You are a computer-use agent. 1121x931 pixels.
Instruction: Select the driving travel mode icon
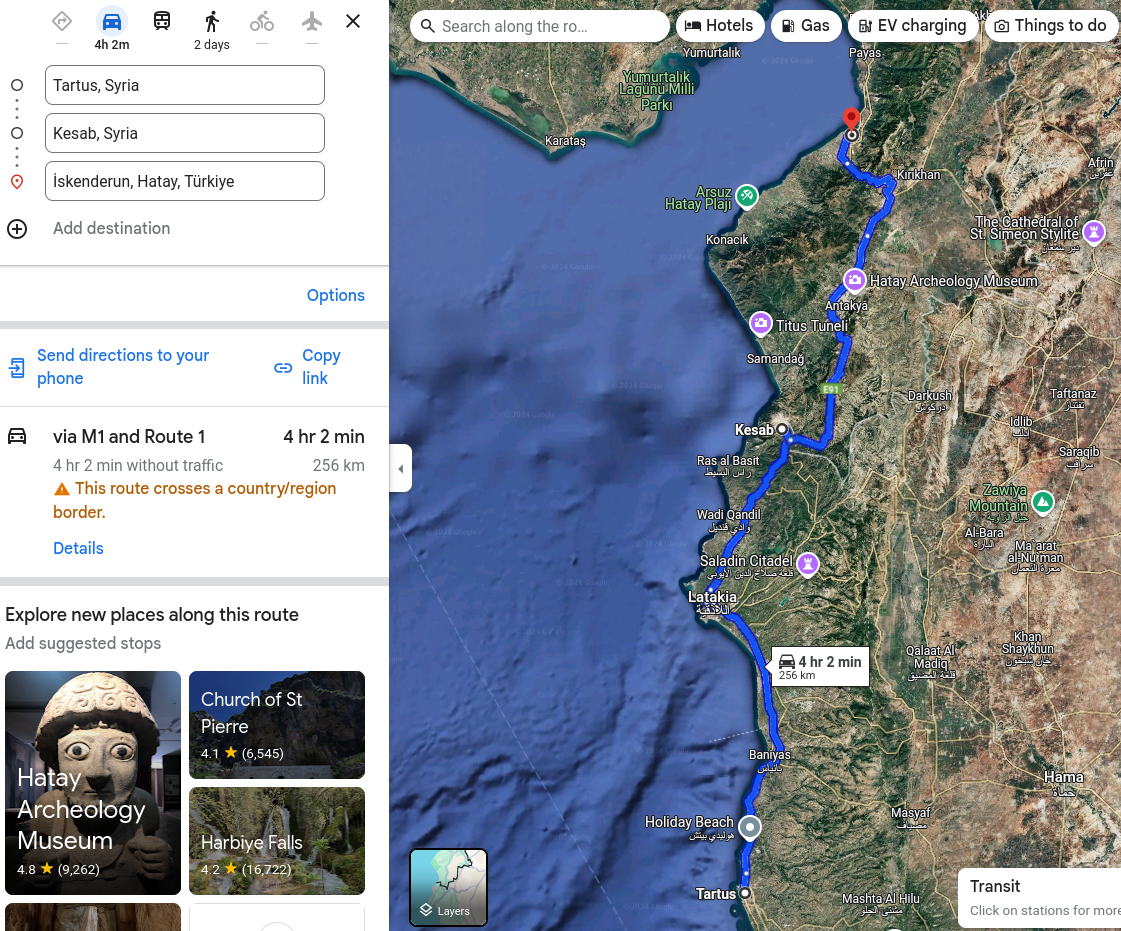pyautogui.click(x=112, y=22)
